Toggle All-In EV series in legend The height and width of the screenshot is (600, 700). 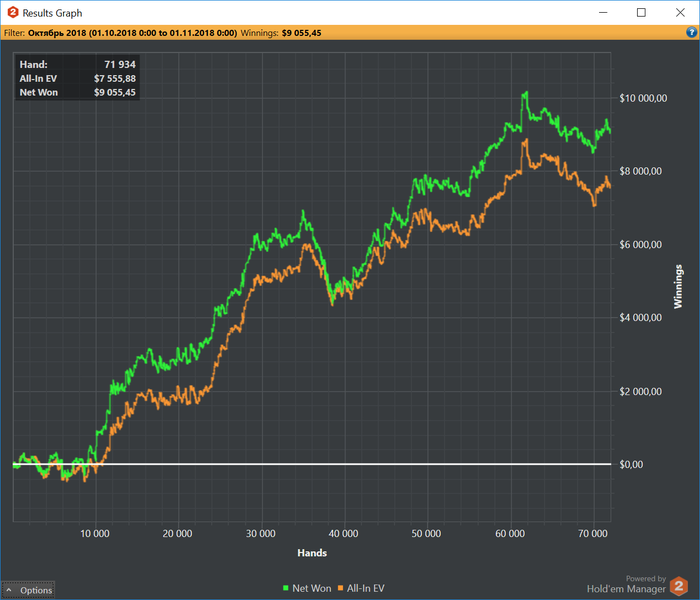click(361, 588)
